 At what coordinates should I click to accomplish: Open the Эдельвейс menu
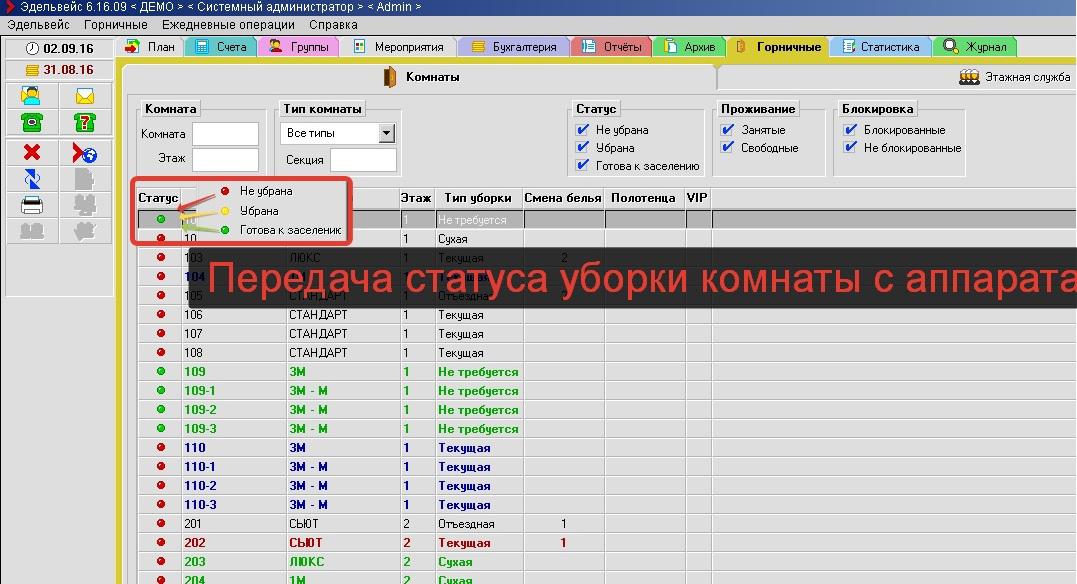[38, 25]
